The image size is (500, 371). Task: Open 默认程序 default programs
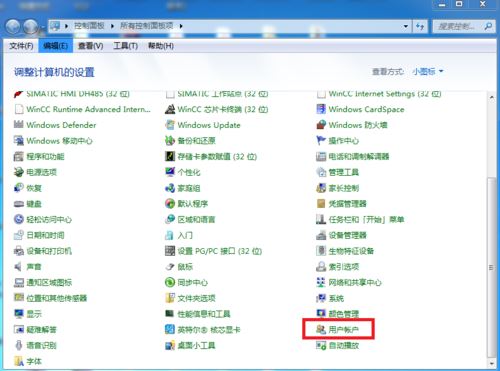click(x=187, y=204)
